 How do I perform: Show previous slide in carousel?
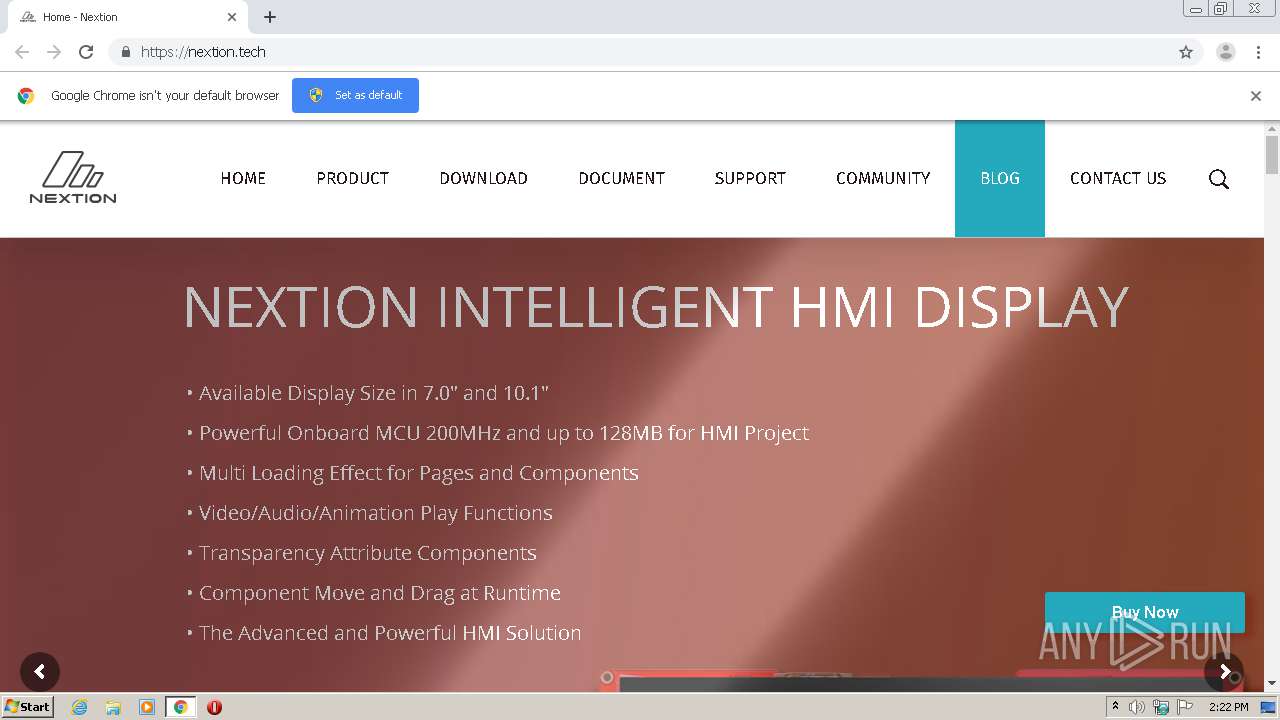point(40,672)
